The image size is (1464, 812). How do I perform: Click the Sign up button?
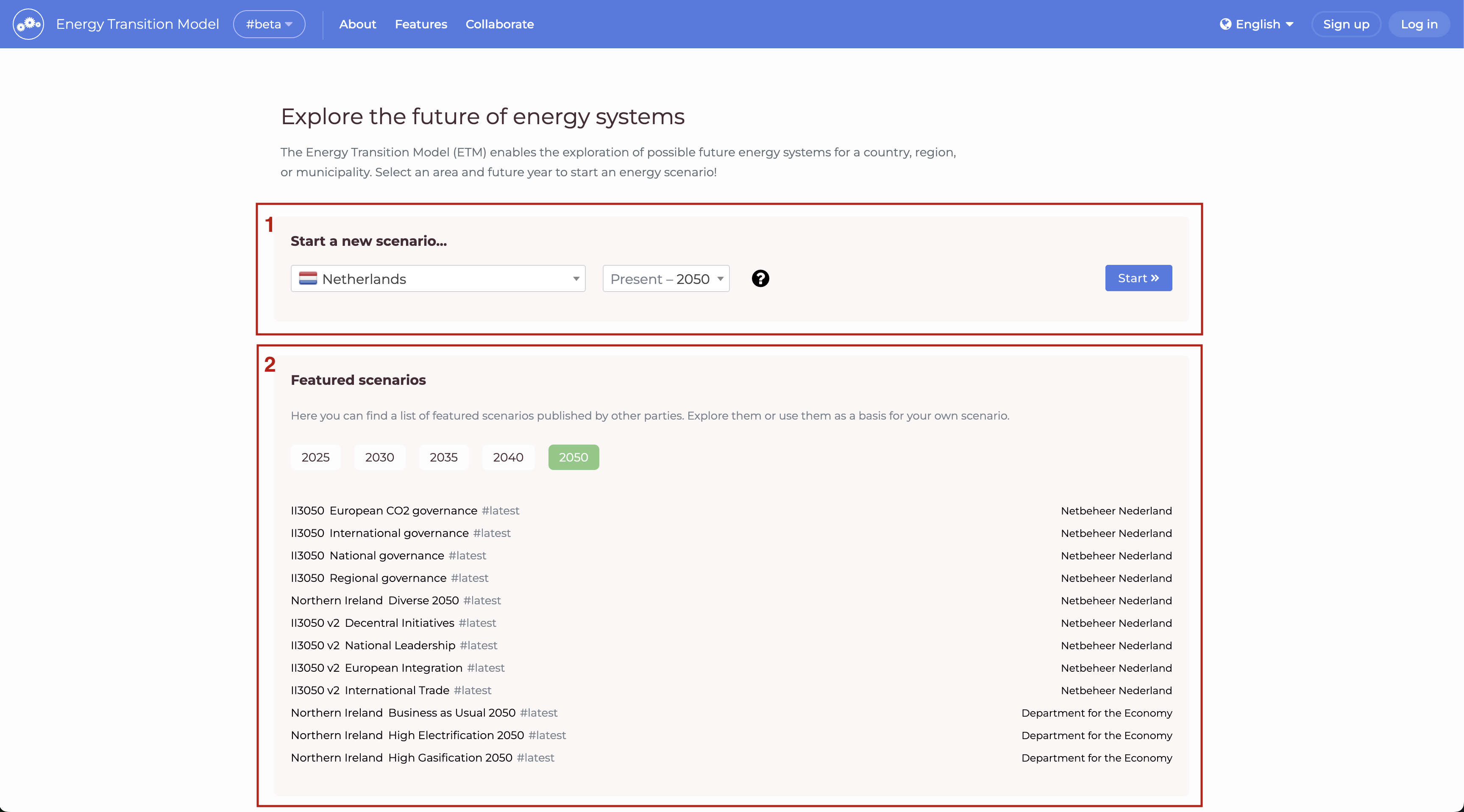pyautogui.click(x=1345, y=24)
